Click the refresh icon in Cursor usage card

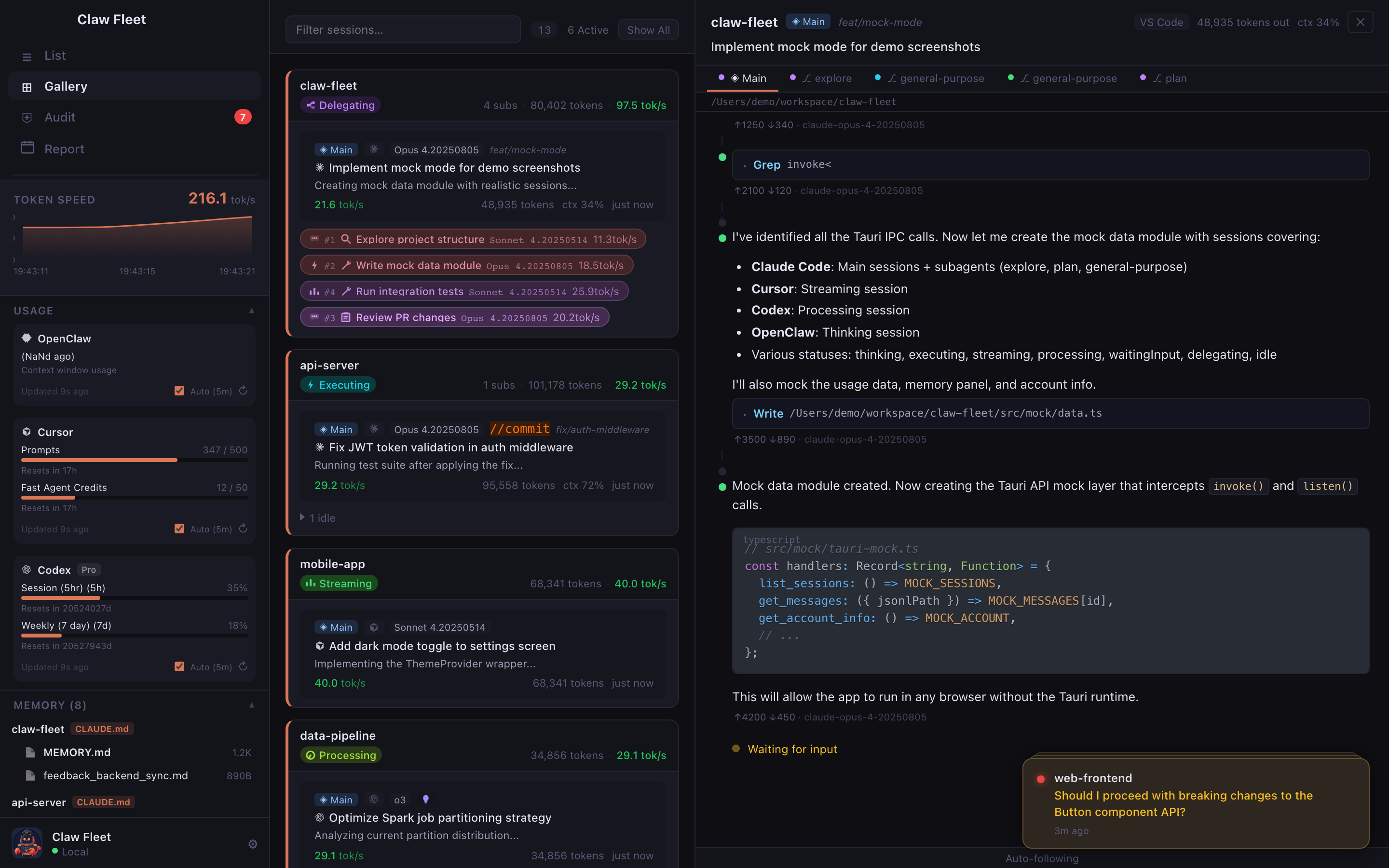(244, 528)
